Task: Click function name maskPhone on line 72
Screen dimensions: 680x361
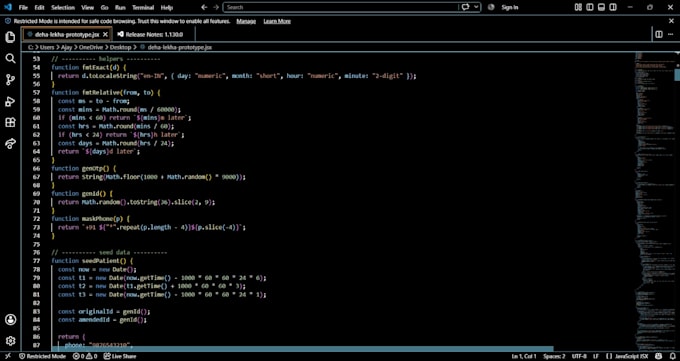Action: tap(97, 219)
